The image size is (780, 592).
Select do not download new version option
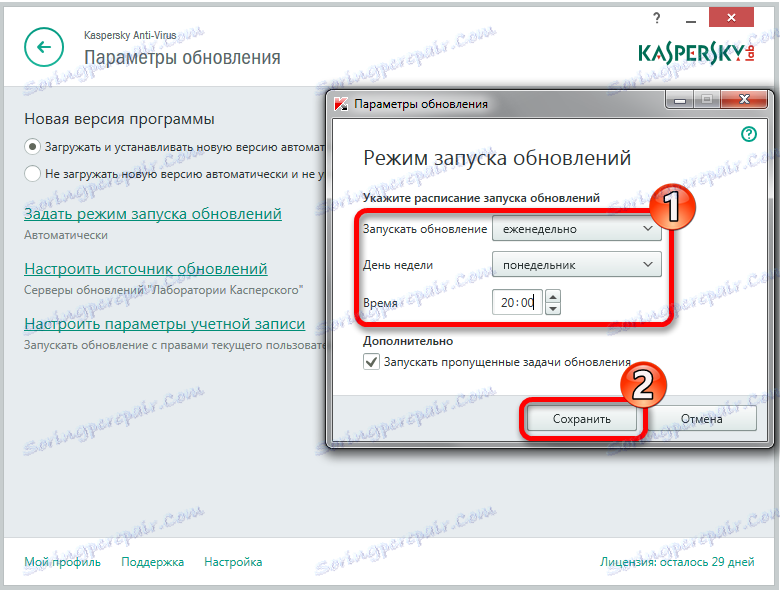tap(32, 174)
